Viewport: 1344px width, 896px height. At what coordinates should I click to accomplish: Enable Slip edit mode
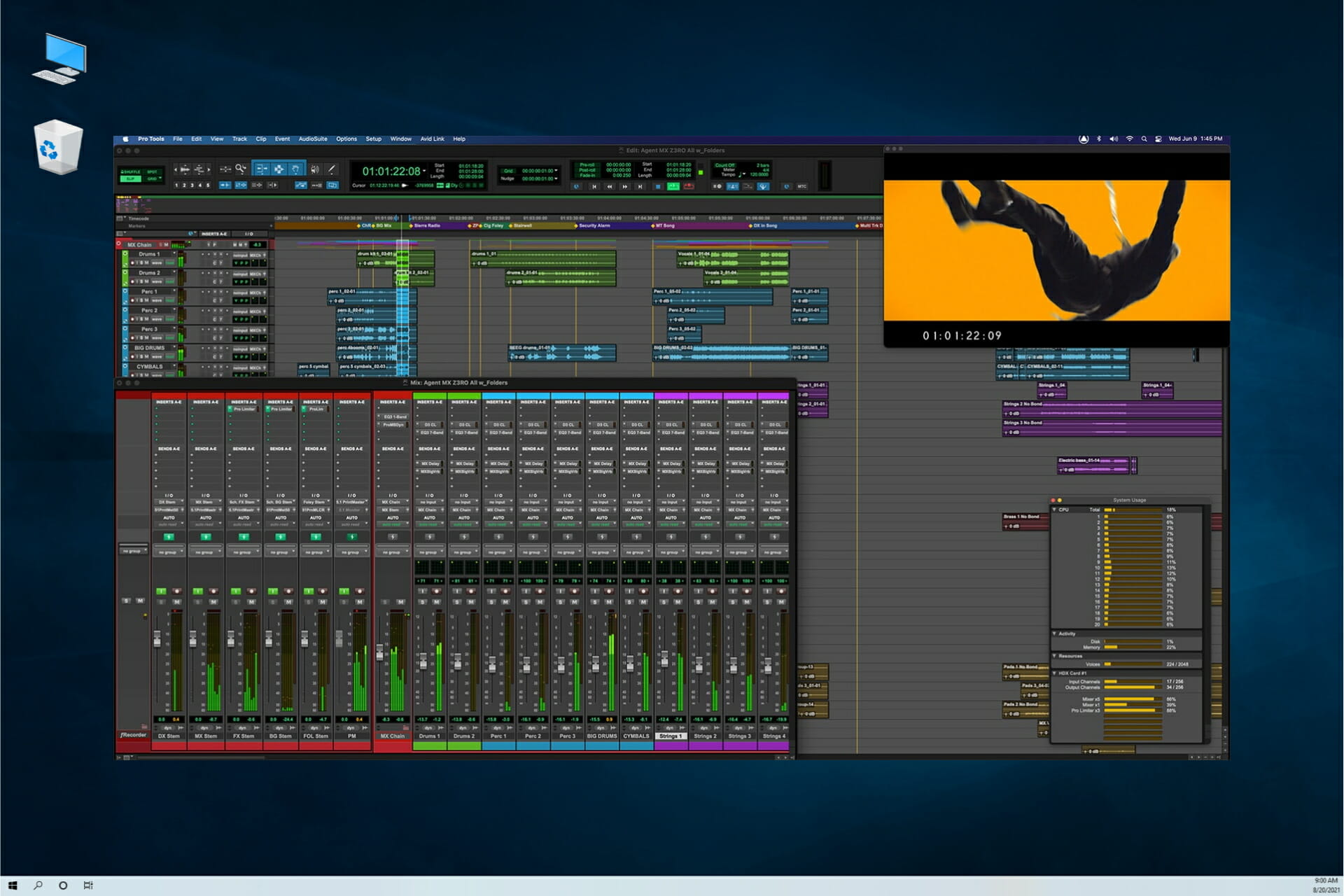[131, 178]
